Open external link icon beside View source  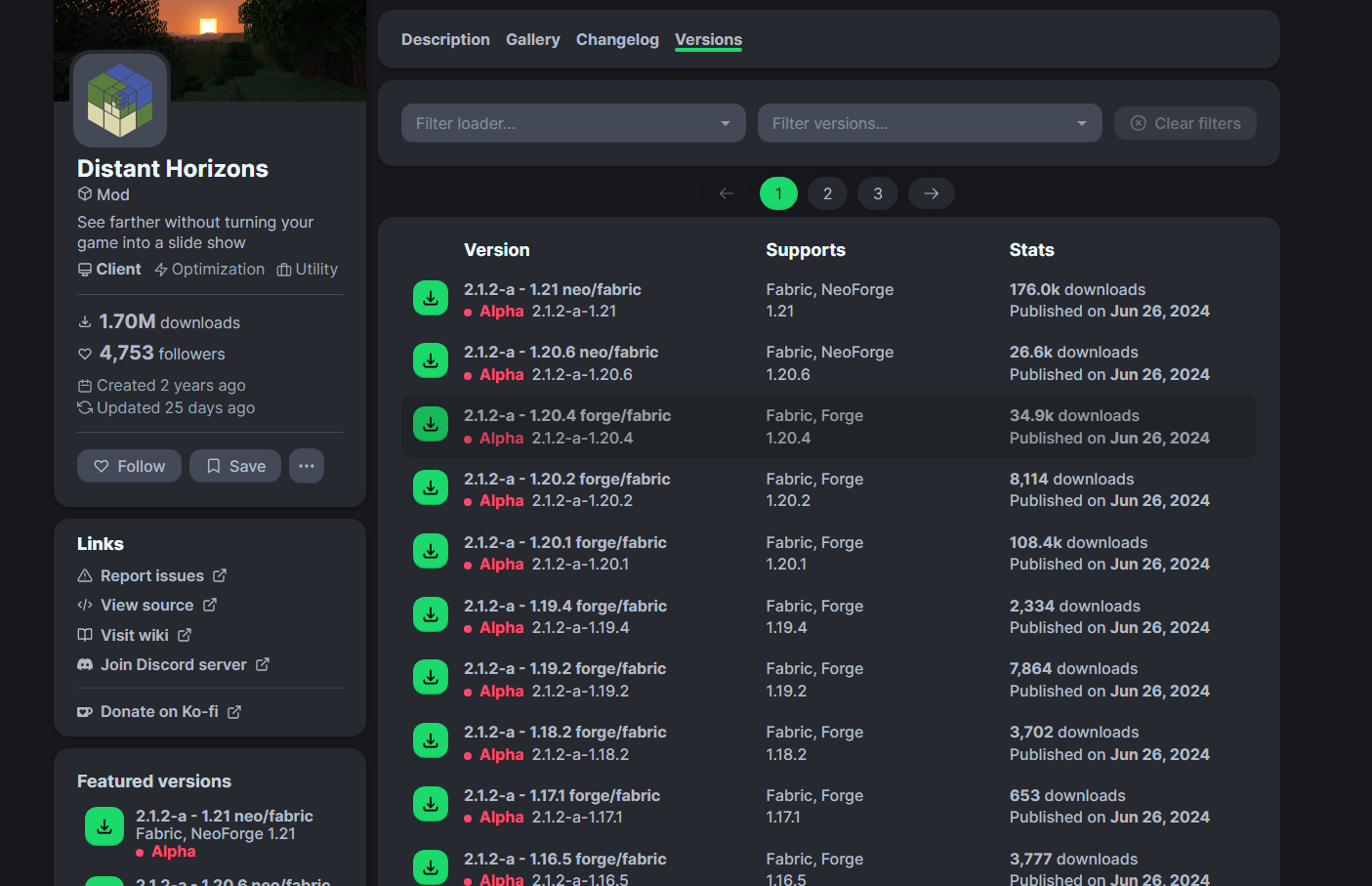pyautogui.click(x=210, y=605)
